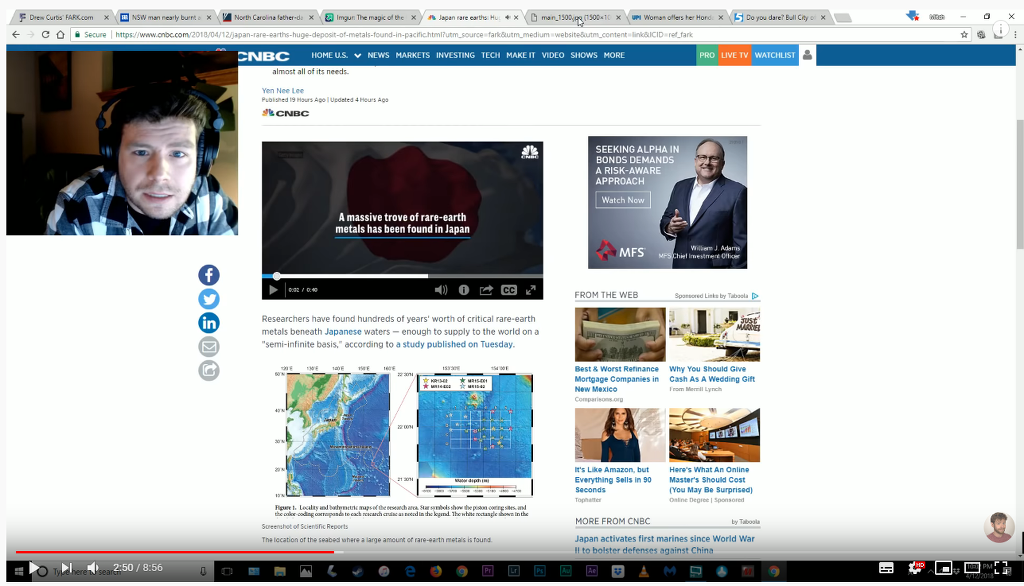The width and height of the screenshot is (1024, 586).
Task: Open NEWS section in CNBC nav
Action: tap(378, 56)
